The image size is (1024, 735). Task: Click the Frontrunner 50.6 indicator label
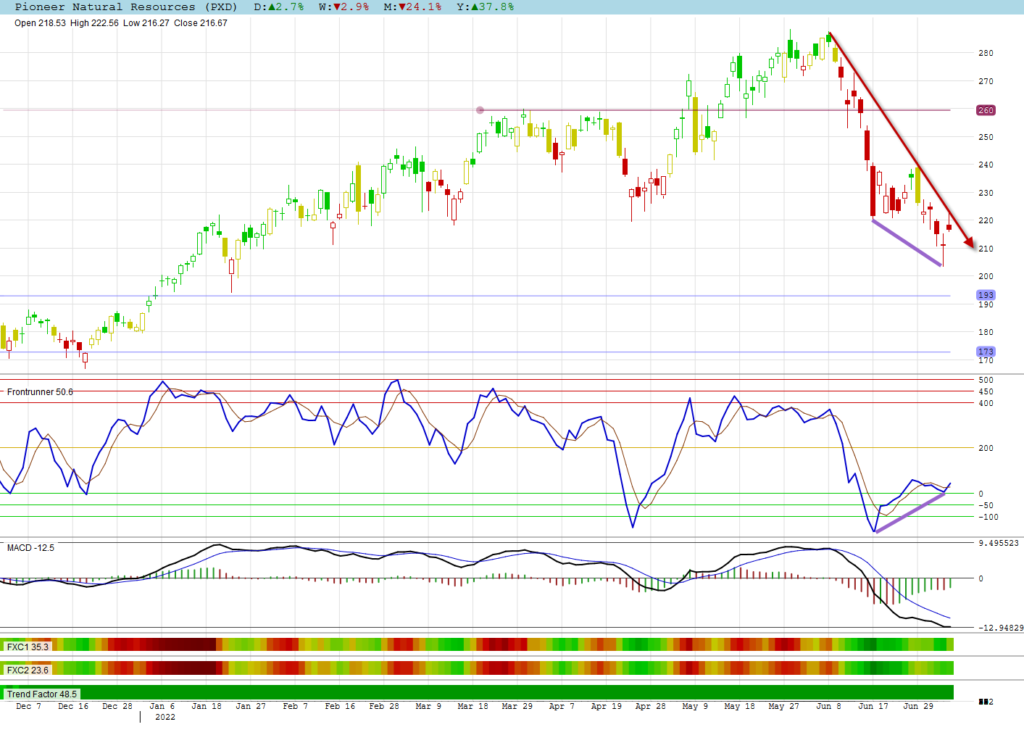40,392
